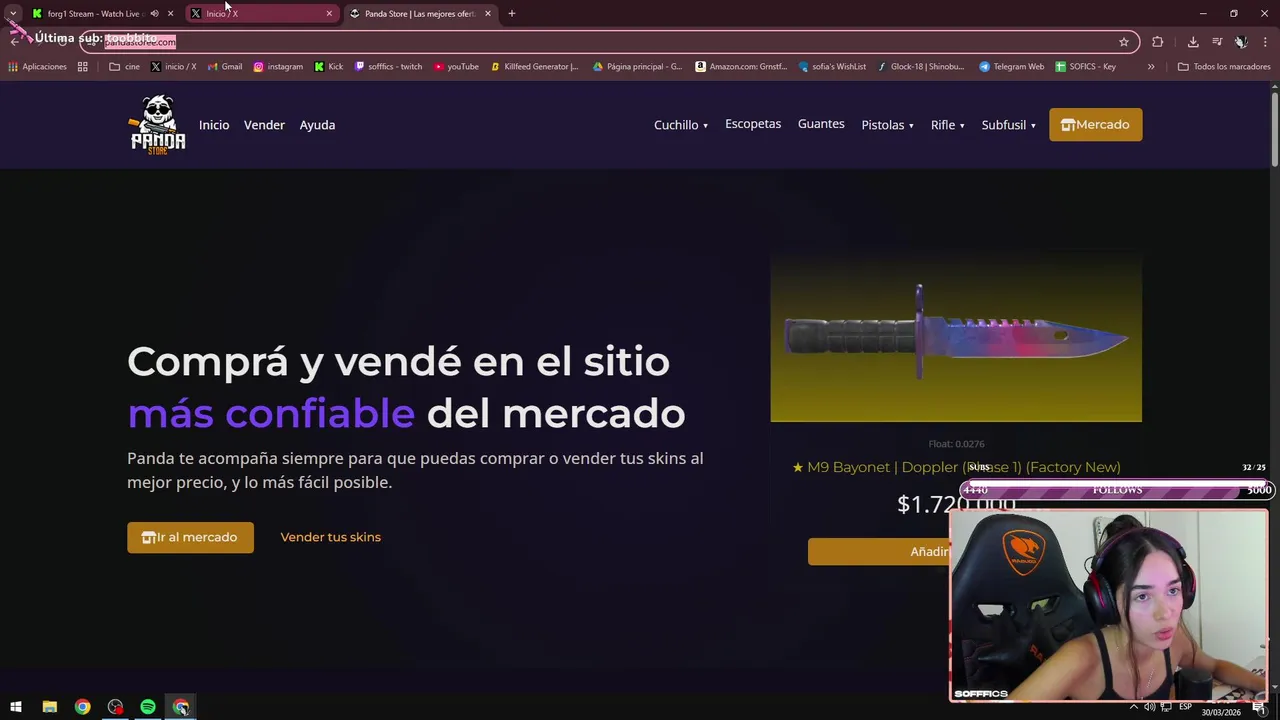This screenshot has height=720, width=1280.
Task: Show hidden system tray icons
Action: click(x=1134, y=707)
